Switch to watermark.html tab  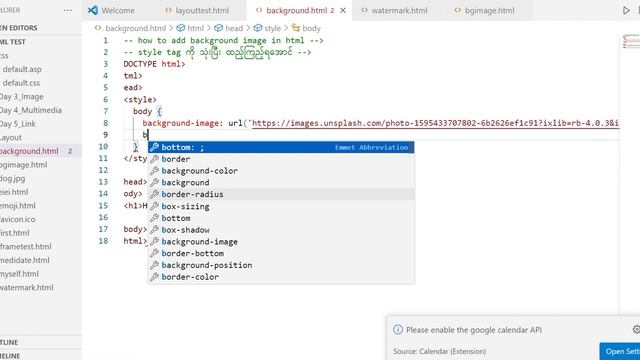(399, 11)
